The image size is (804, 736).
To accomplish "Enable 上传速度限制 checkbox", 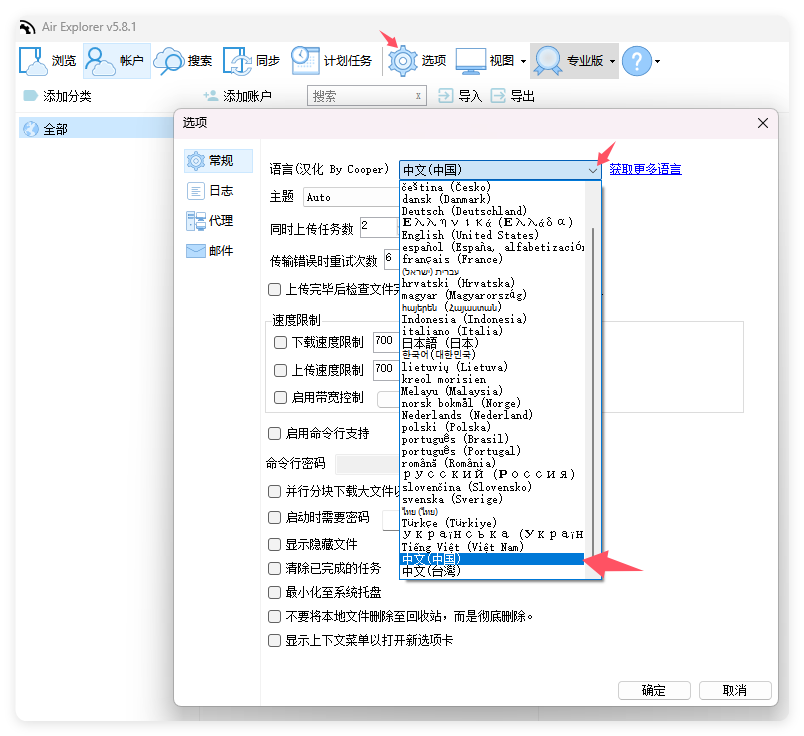I will point(280,370).
